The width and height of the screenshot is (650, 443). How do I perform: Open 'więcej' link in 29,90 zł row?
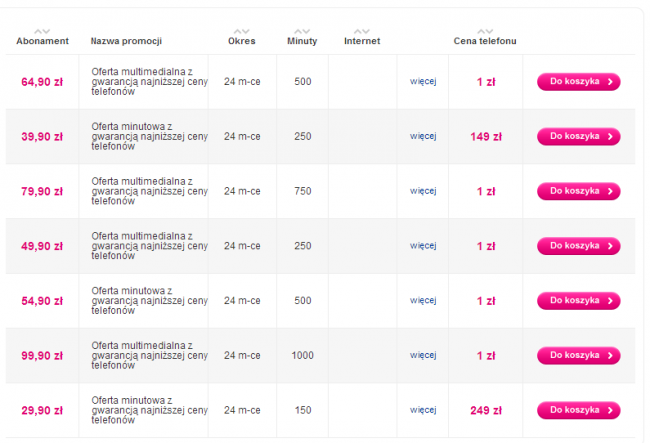click(423, 410)
